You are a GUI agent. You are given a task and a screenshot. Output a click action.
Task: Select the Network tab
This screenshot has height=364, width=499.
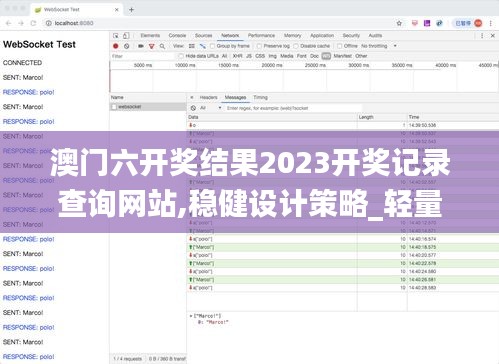click(x=230, y=35)
